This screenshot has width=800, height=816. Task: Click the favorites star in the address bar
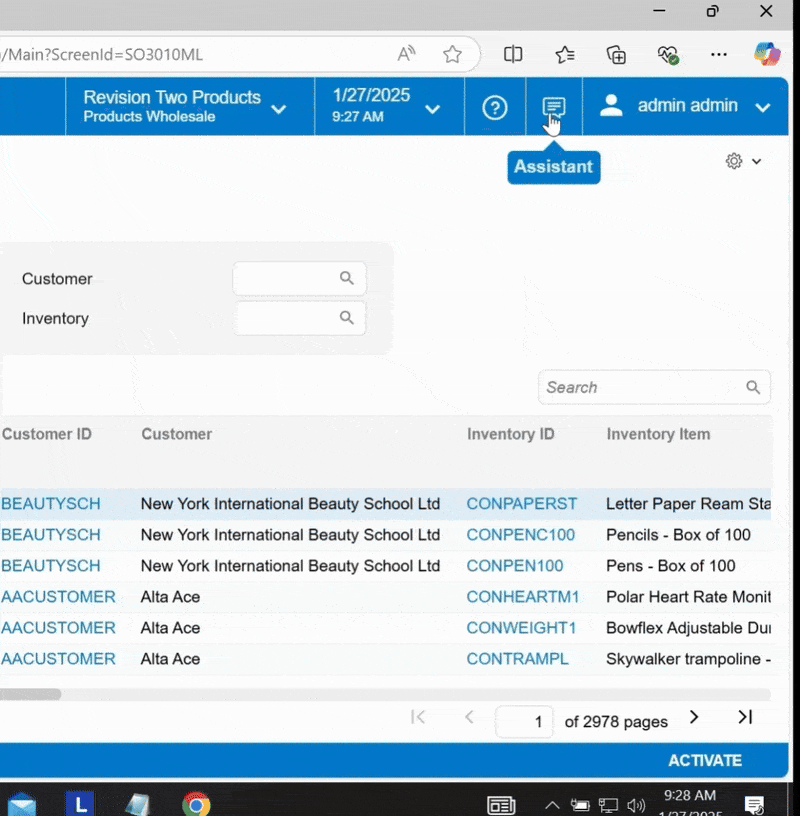click(452, 55)
